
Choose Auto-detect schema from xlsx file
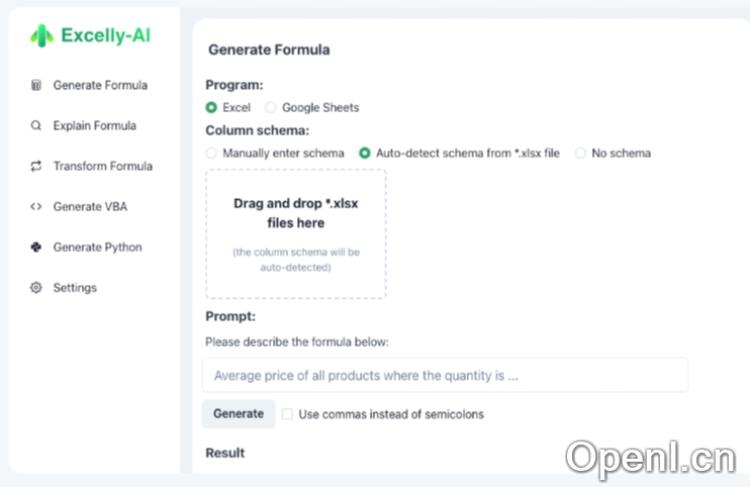(365, 154)
